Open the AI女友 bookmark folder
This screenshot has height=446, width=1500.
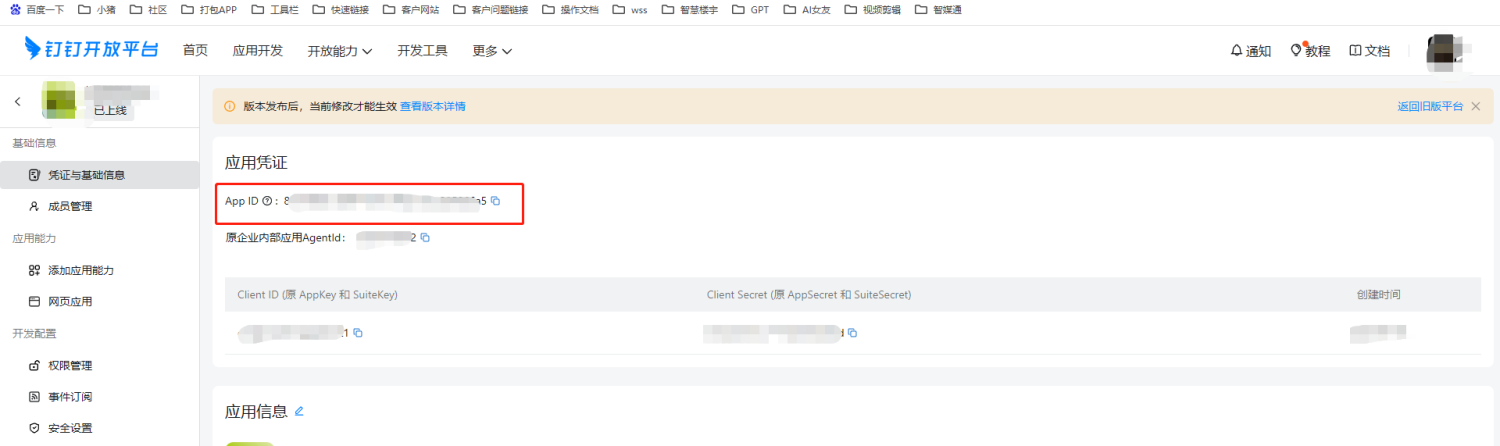tap(807, 10)
